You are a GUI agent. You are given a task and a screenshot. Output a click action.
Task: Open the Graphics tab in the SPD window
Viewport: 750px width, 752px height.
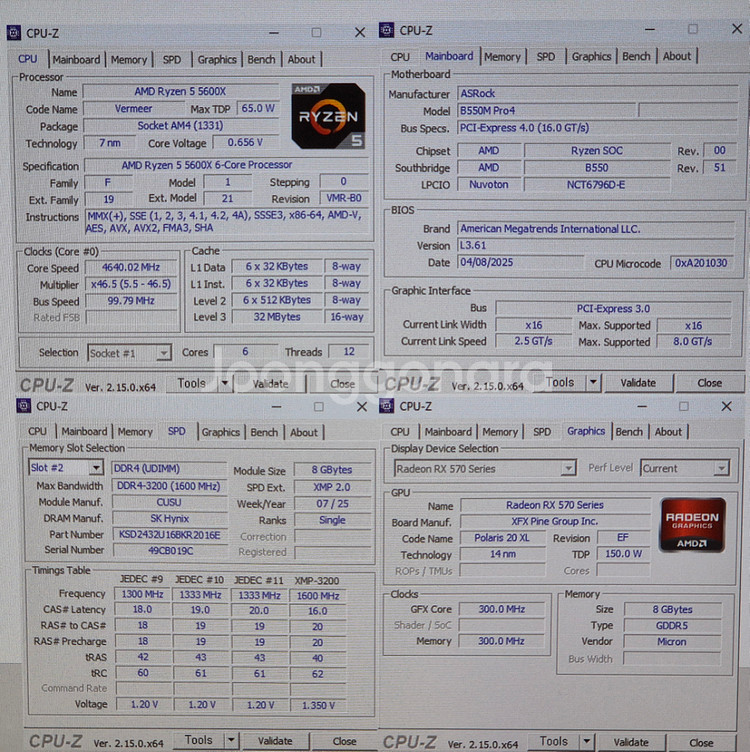tap(220, 432)
